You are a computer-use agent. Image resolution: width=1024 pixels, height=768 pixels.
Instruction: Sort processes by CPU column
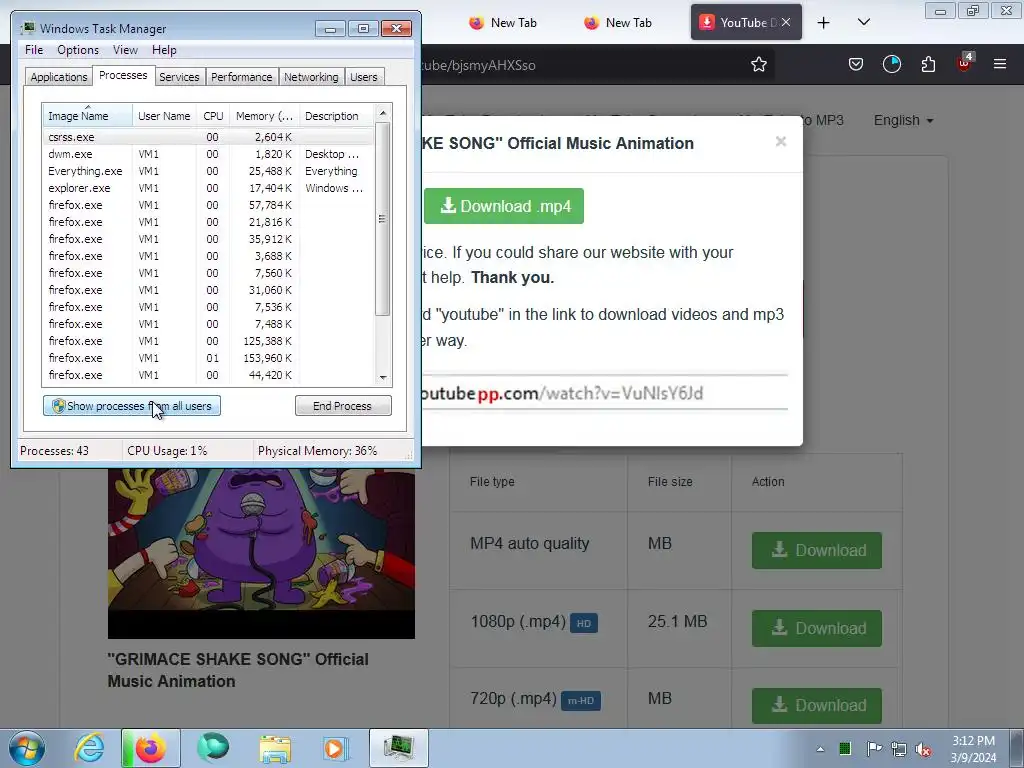(x=213, y=116)
